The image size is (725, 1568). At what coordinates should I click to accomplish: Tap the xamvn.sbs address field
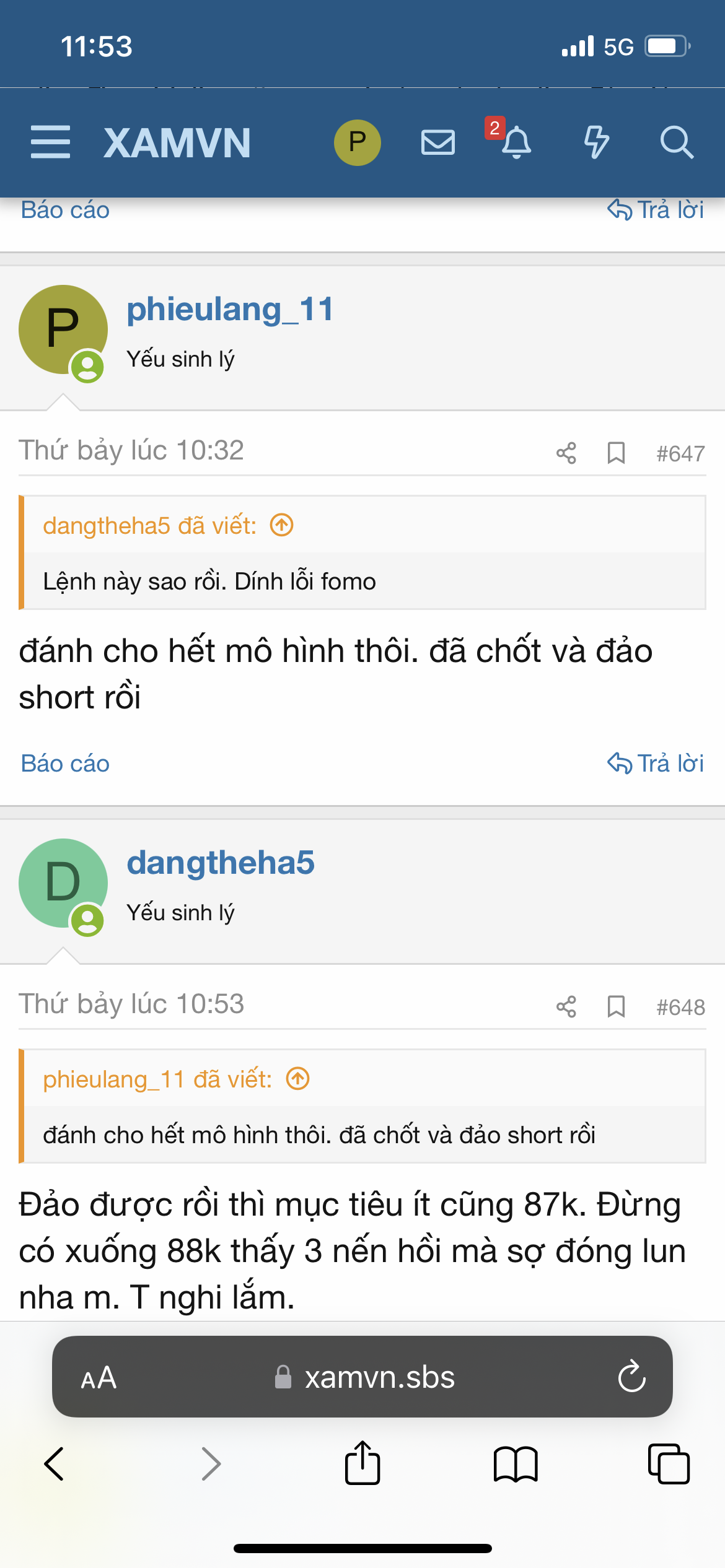coord(366,1378)
